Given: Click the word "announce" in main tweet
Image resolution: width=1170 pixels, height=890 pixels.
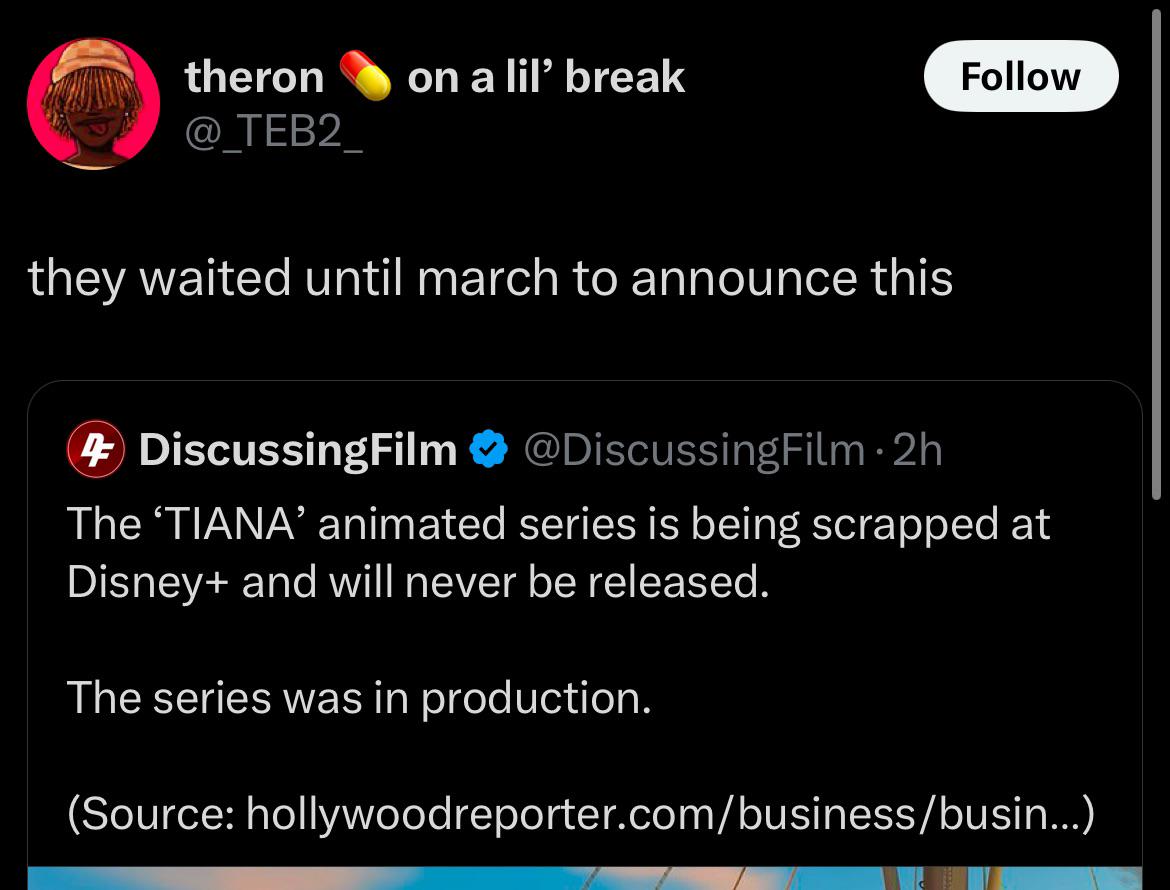Looking at the screenshot, I should point(742,278).
